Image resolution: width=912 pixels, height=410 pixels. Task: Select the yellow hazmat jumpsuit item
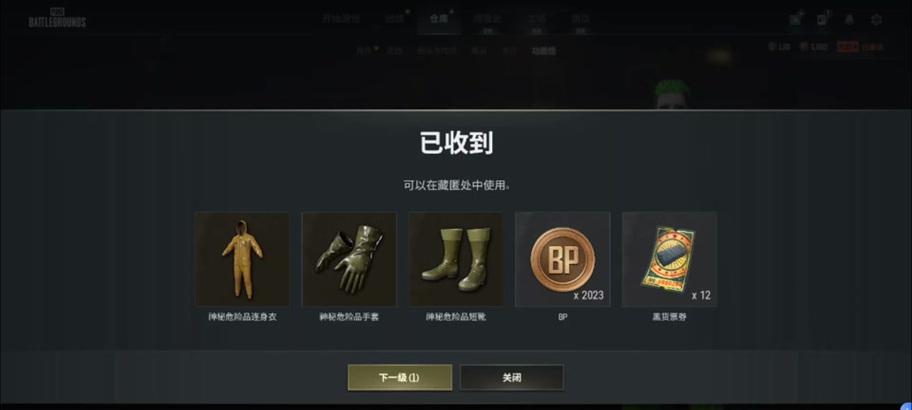tap(243, 259)
